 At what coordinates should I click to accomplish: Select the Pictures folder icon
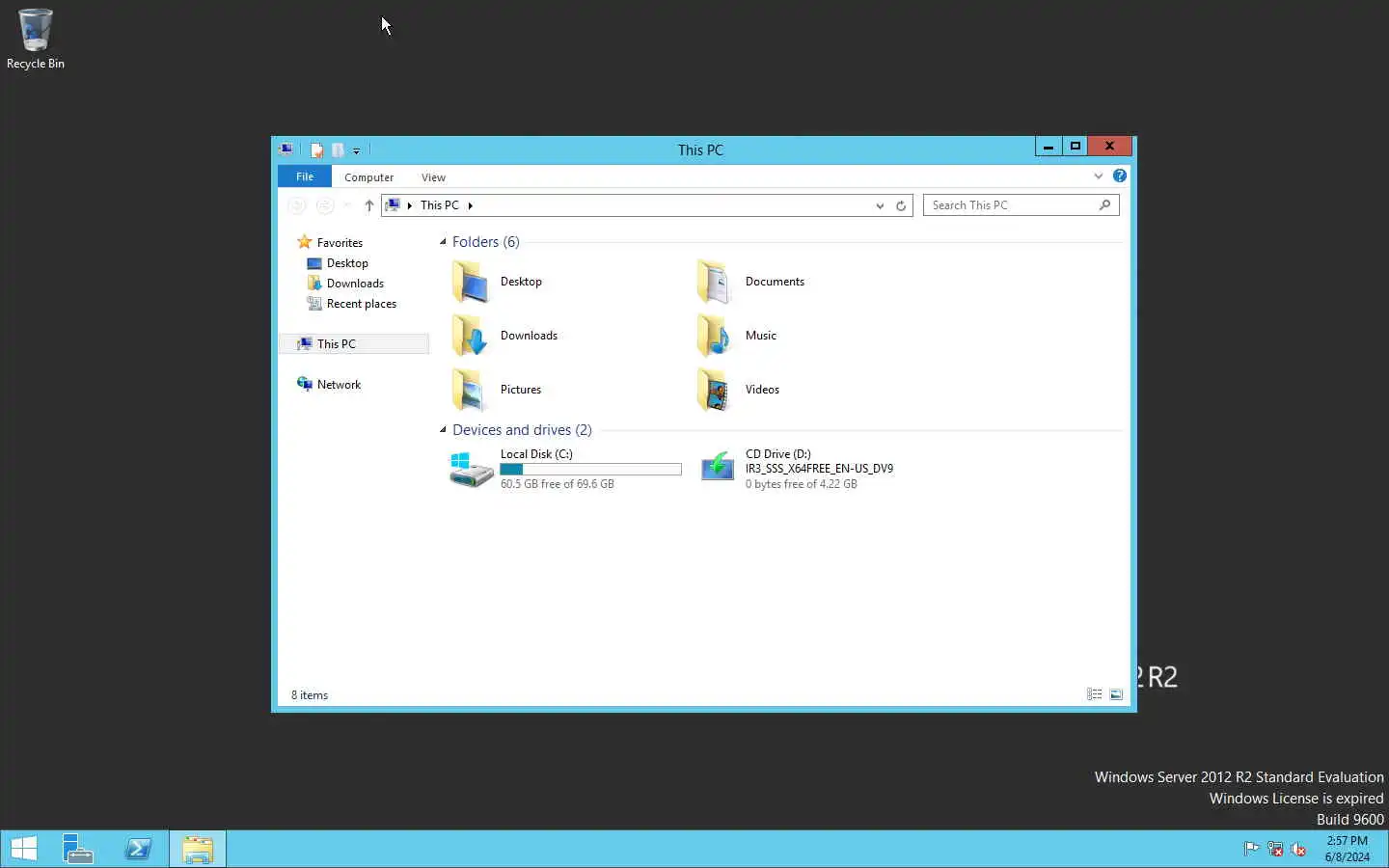[470, 390]
